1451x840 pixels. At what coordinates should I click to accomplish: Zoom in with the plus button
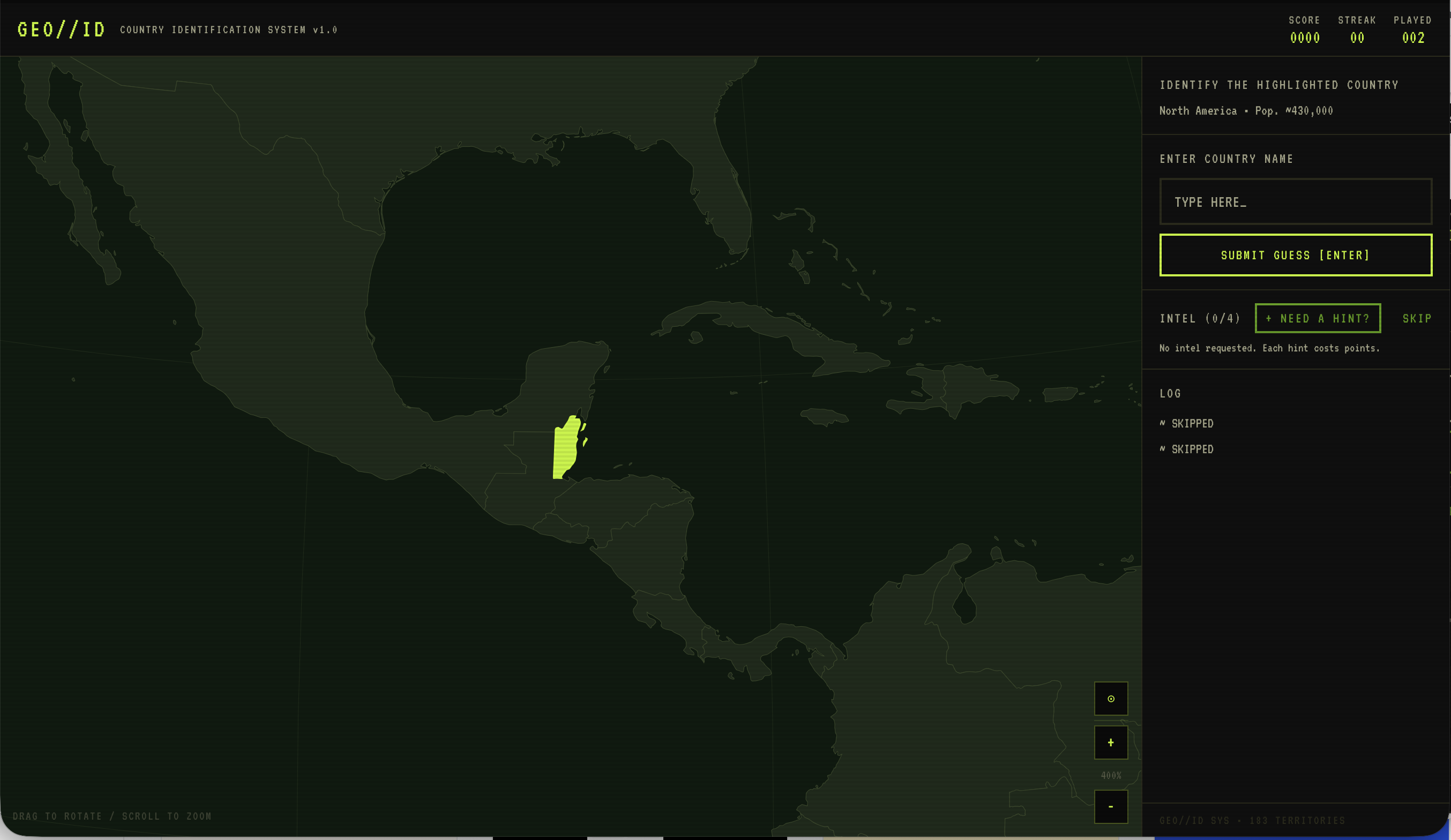click(1111, 742)
